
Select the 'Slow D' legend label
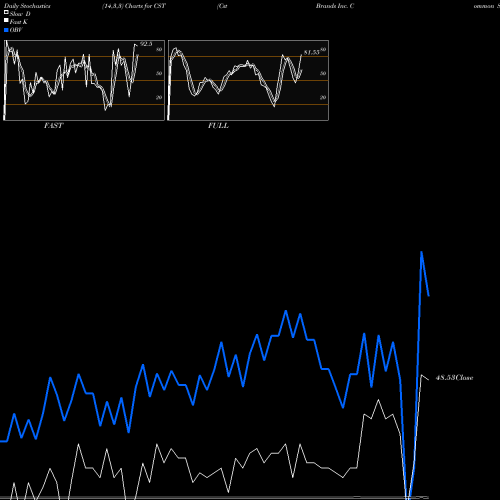20,14
